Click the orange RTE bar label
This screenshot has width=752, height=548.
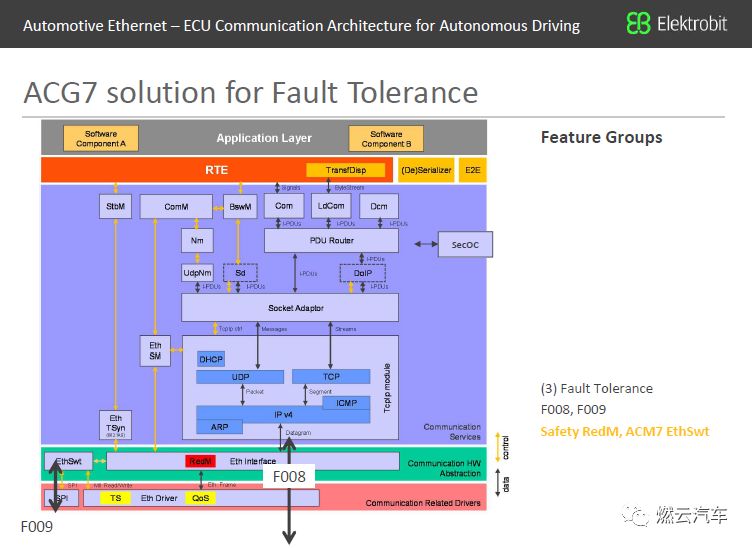pos(216,170)
